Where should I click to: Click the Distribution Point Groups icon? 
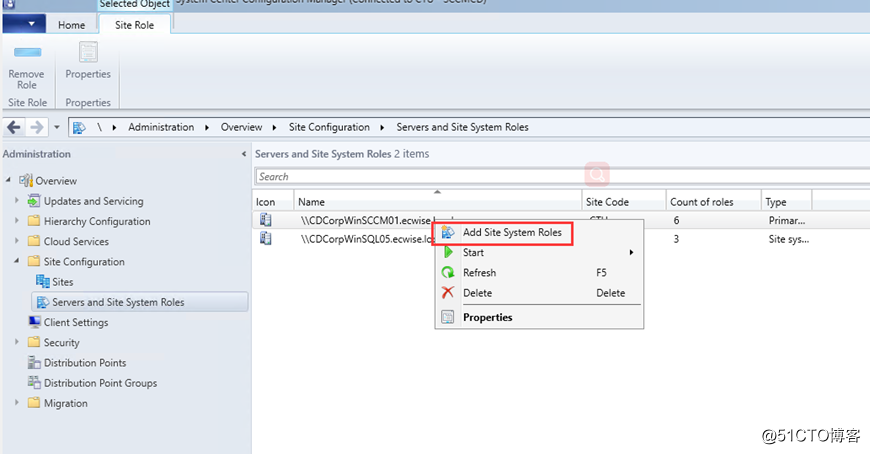(34, 382)
